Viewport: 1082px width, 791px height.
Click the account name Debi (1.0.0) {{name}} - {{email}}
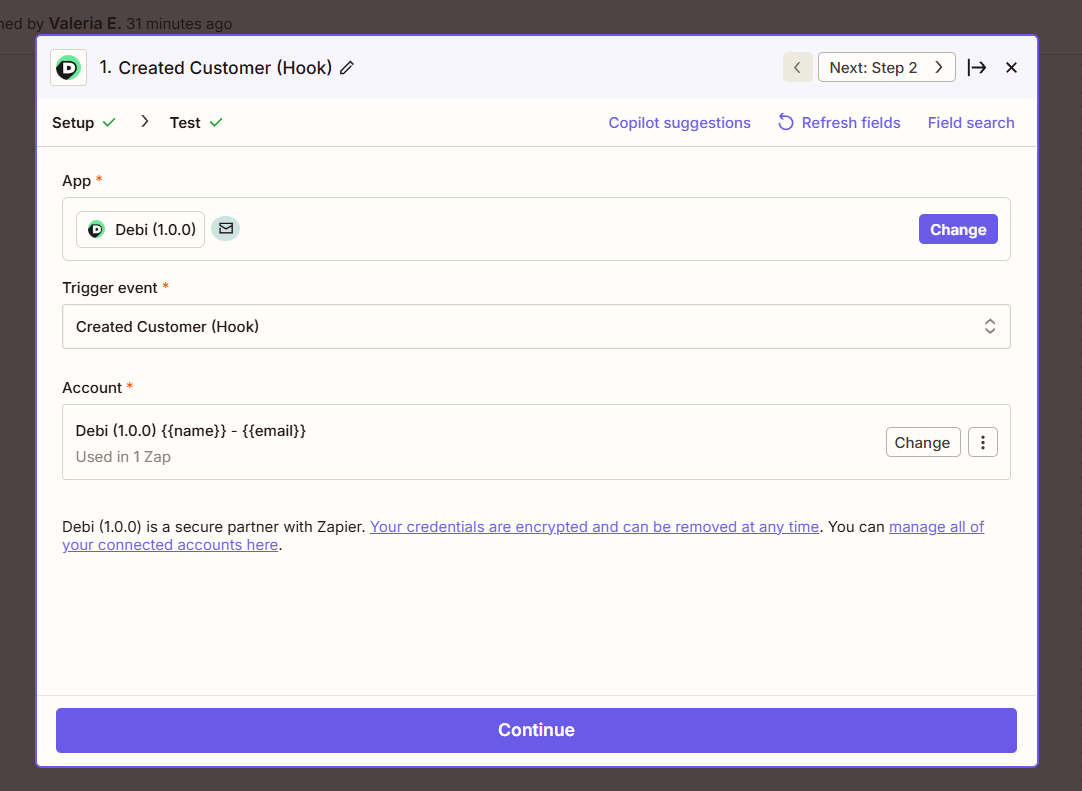[x=190, y=431]
